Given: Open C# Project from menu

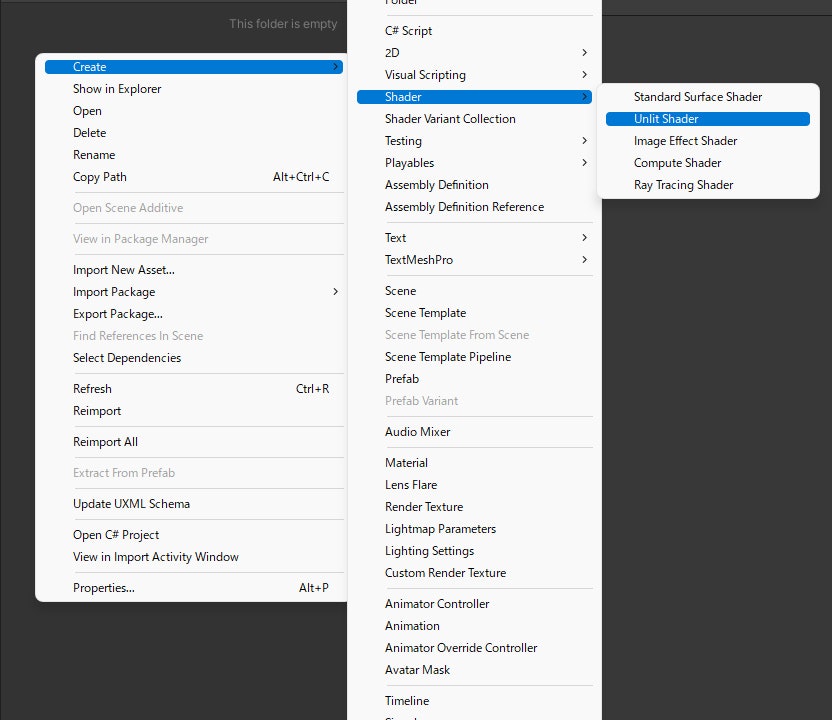Looking at the screenshot, I should (194, 535).
